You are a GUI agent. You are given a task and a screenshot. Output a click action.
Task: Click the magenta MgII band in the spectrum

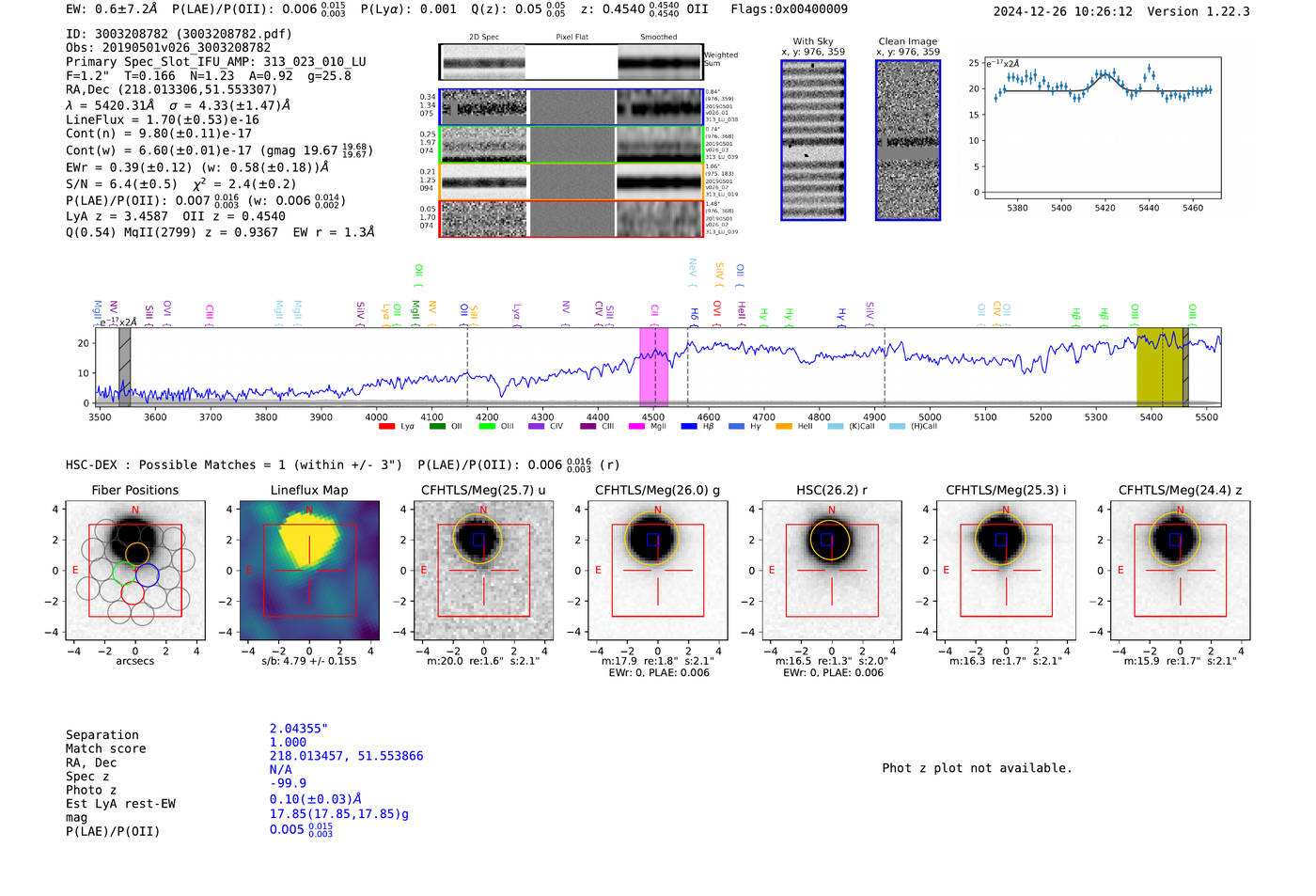pos(653,367)
